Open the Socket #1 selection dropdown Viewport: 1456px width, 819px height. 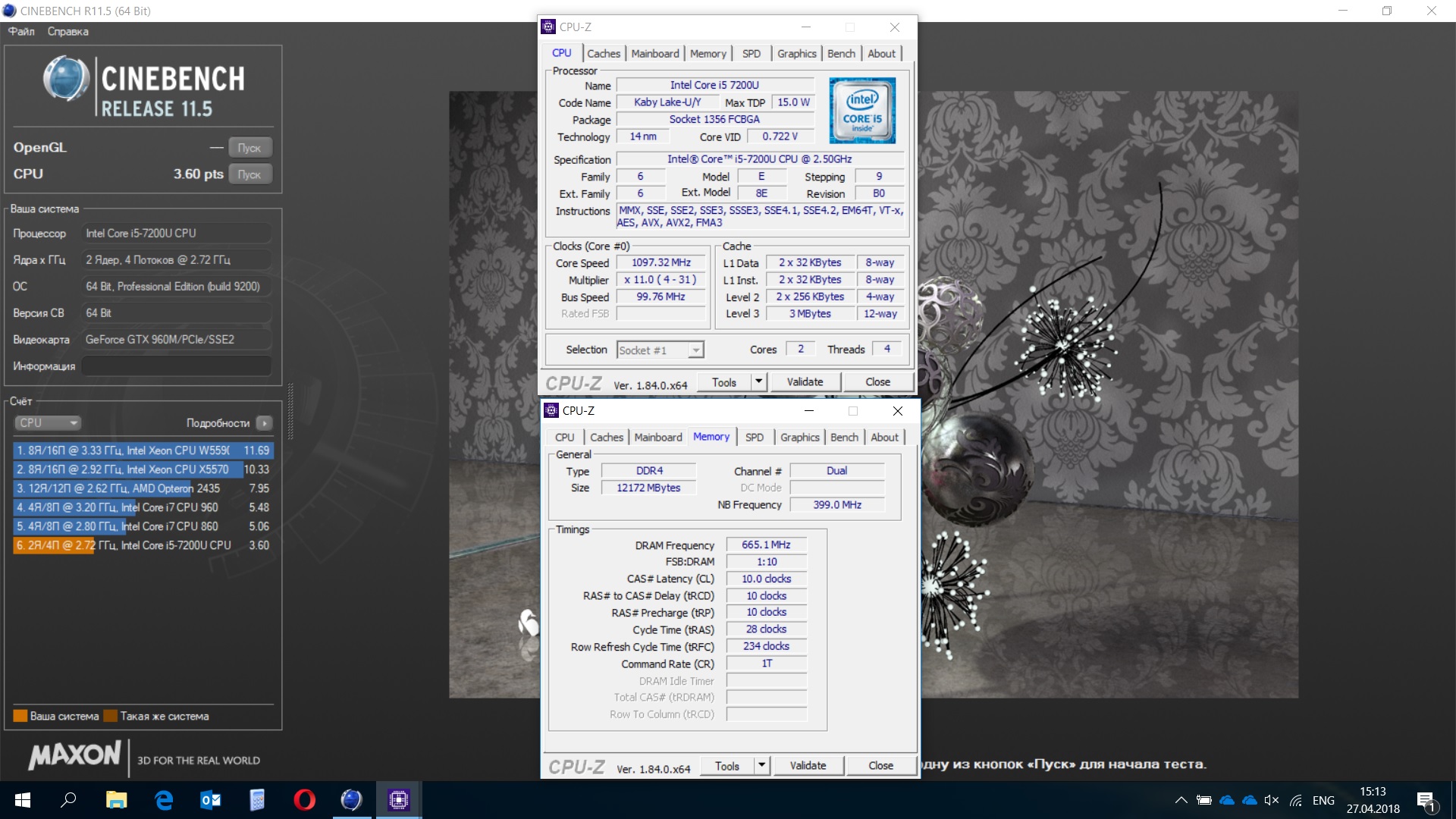coord(661,350)
